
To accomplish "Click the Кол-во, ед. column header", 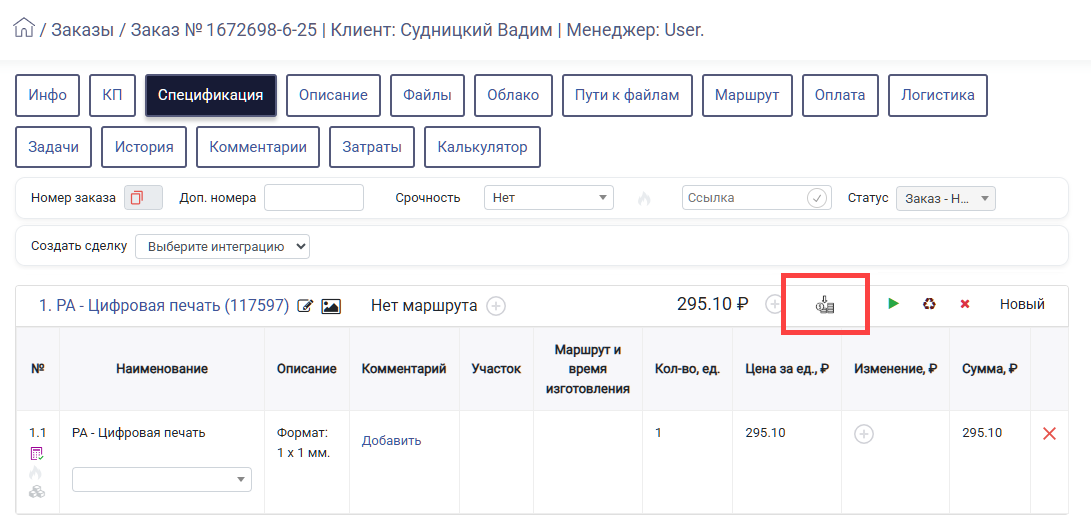I will tap(687, 369).
